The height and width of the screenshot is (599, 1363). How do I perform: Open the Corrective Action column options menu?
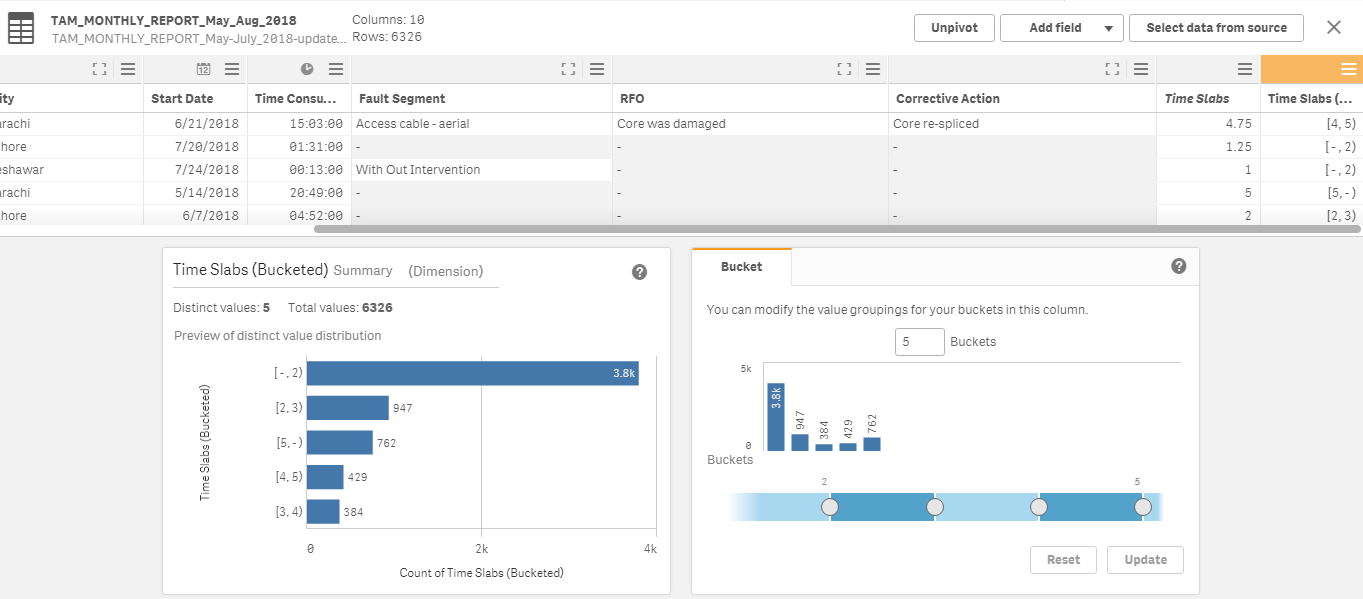click(1140, 69)
